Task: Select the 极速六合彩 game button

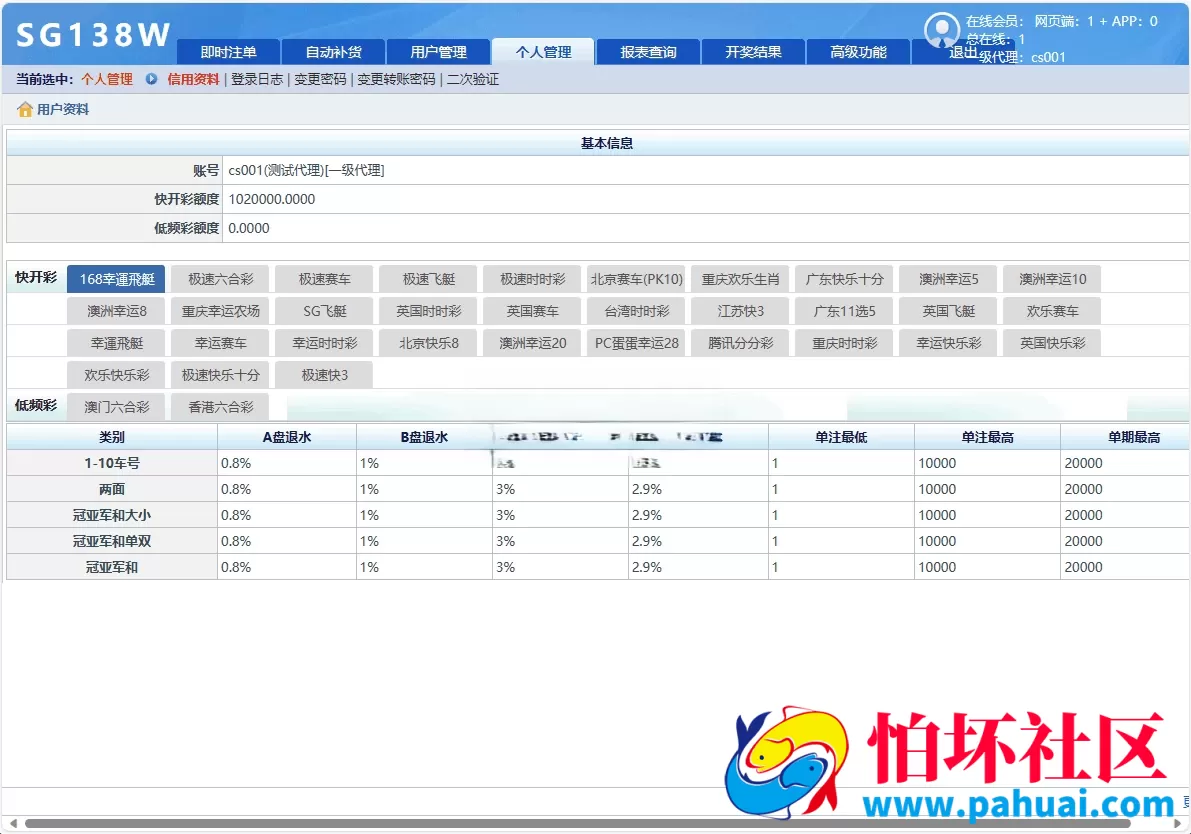Action: click(220, 279)
